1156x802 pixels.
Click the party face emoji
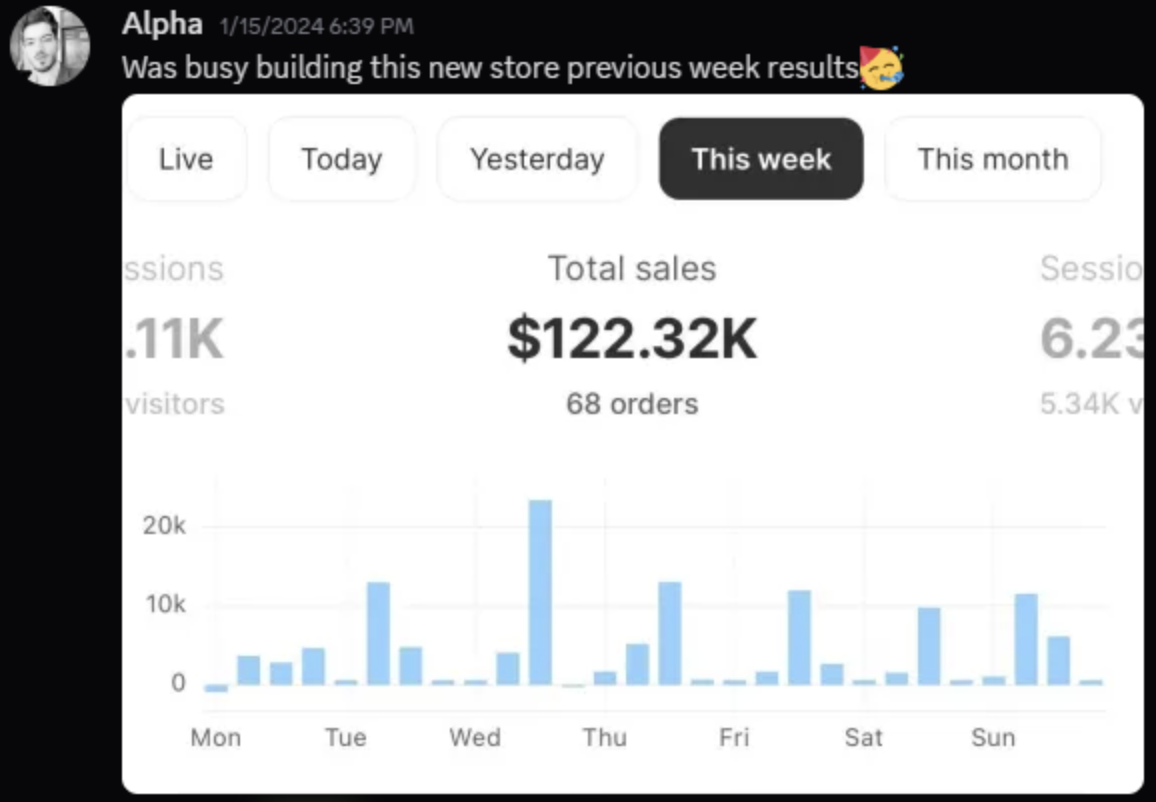tap(881, 67)
